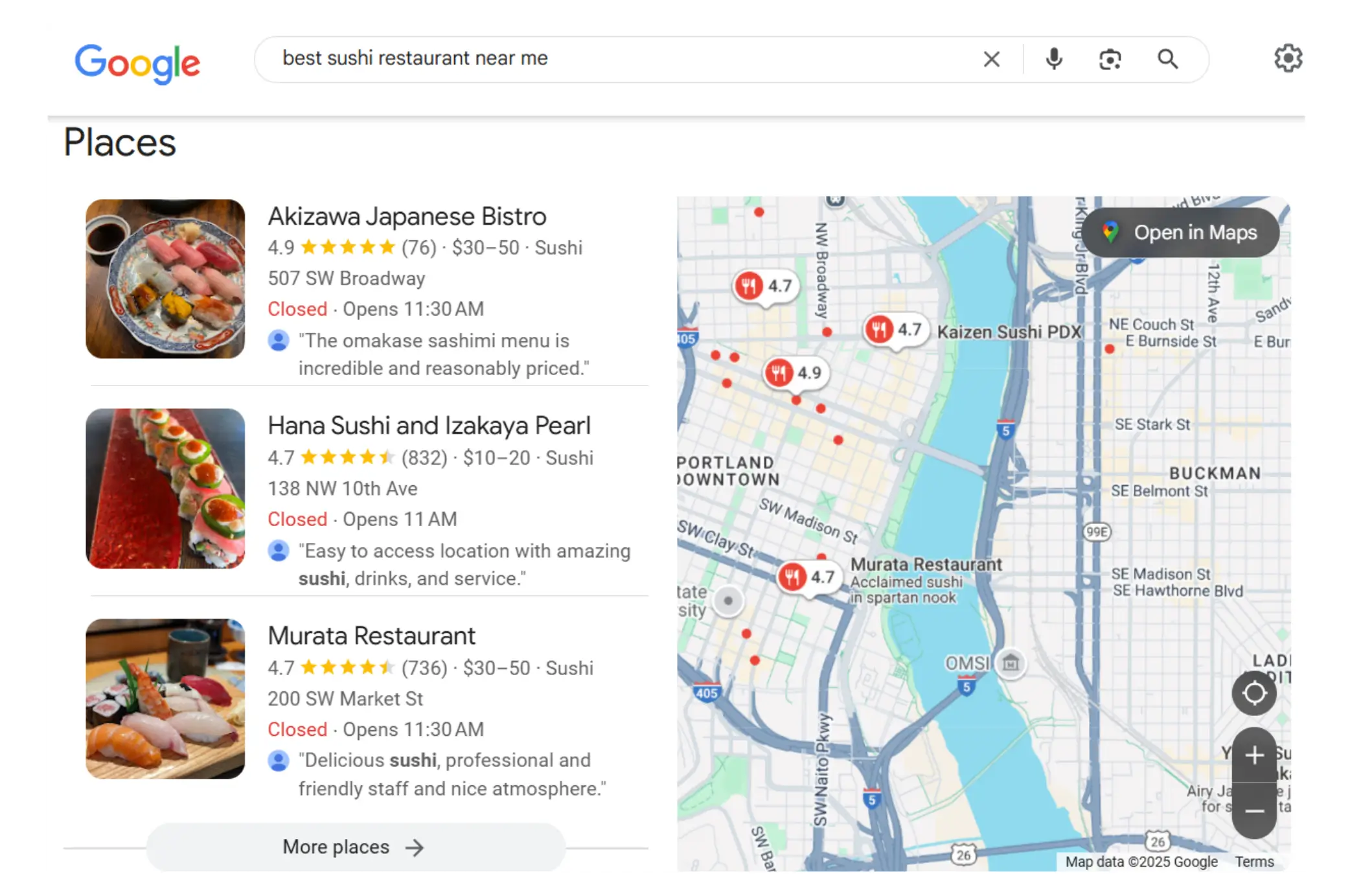Click Akizawa sushi plate photo
The image size is (1350, 896).
(x=165, y=279)
